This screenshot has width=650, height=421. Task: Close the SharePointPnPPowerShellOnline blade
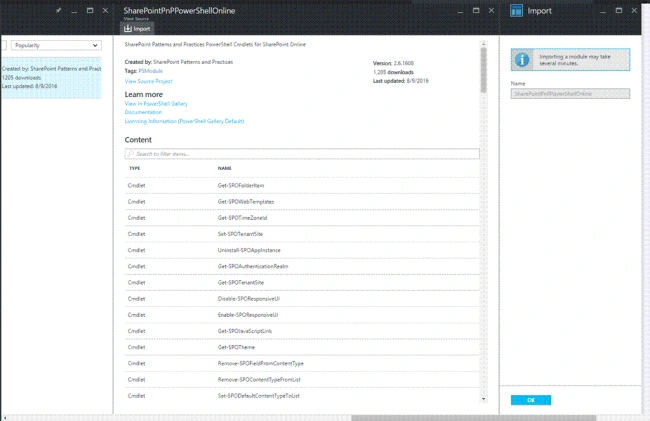click(x=491, y=10)
